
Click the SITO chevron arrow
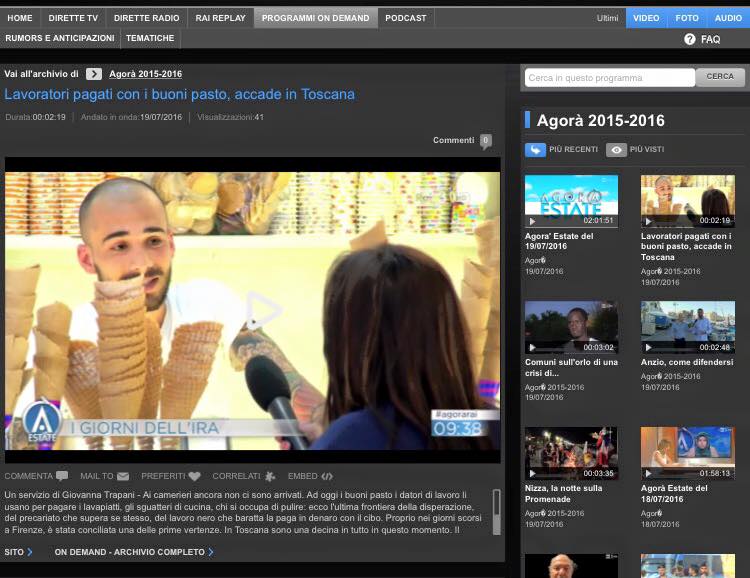30,552
